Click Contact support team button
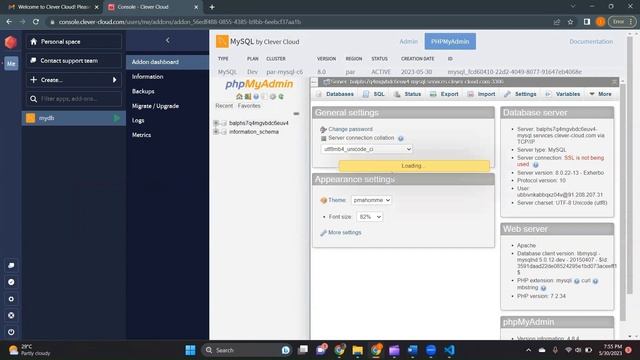640x360 pixels. [74, 60]
